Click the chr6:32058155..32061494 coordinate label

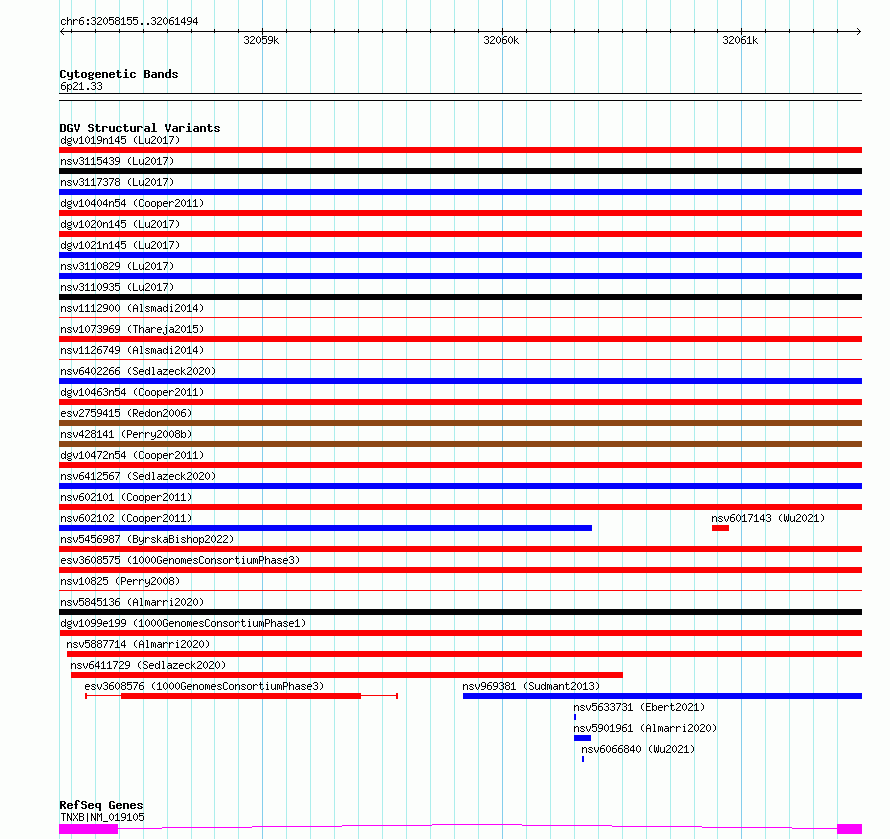click(129, 22)
